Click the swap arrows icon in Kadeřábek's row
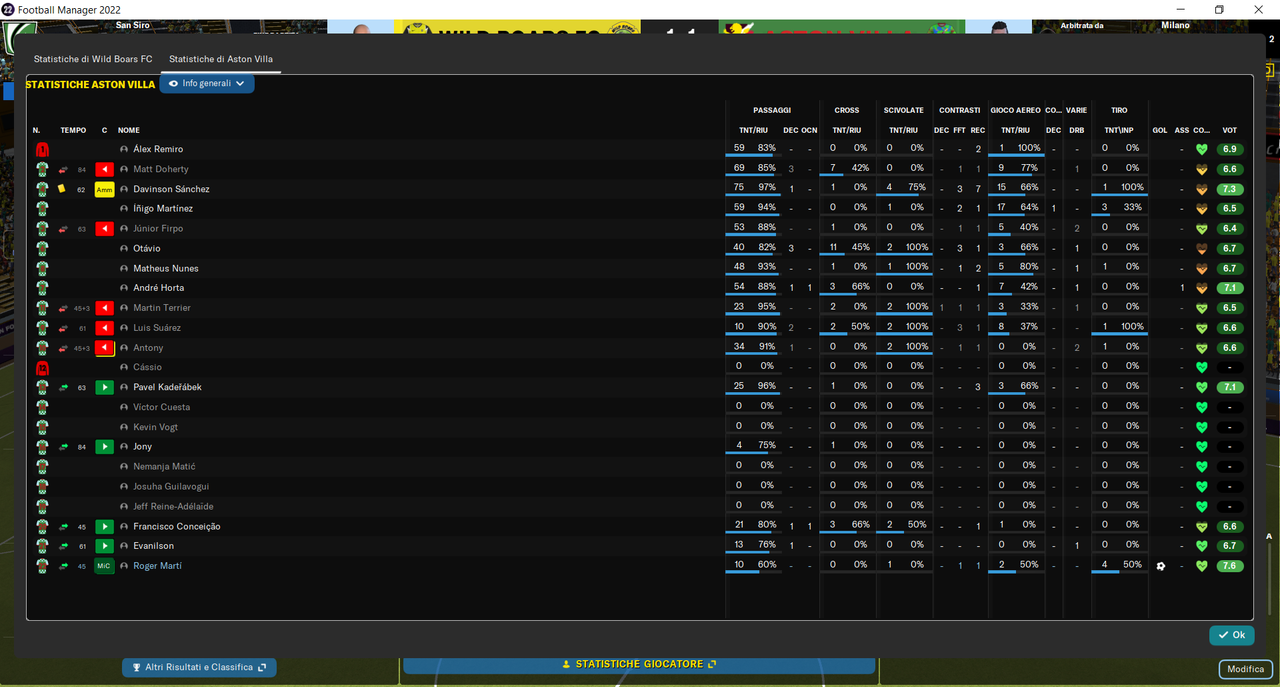 (x=63, y=387)
